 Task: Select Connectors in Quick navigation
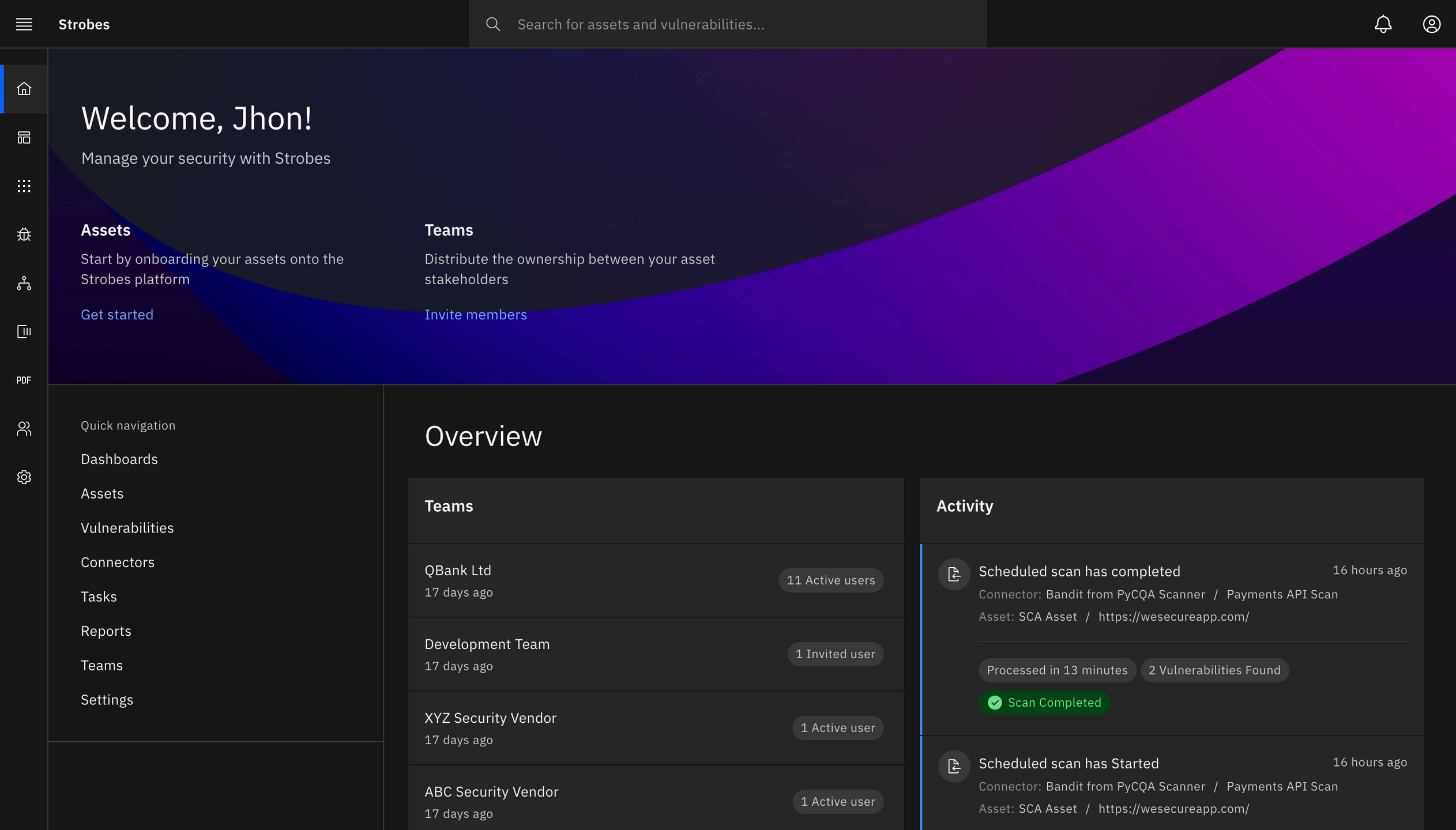pyautogui.click(x=118, y=562)
